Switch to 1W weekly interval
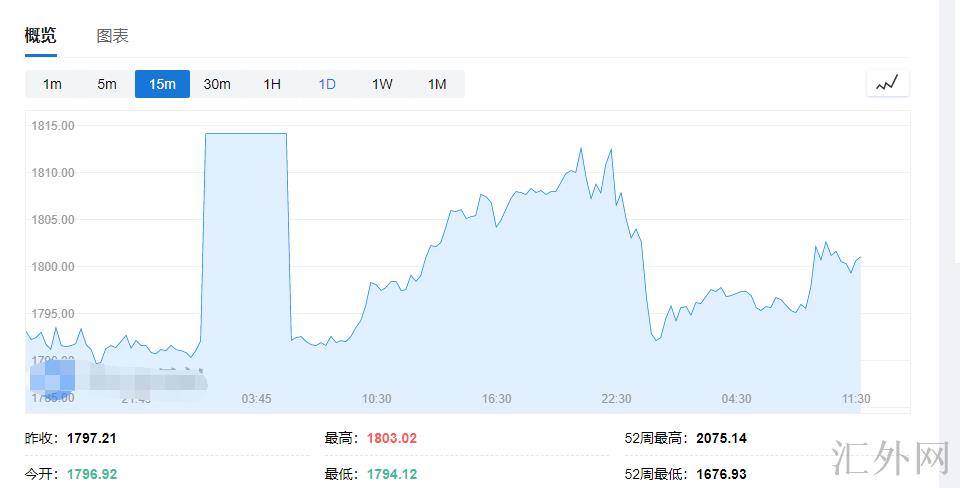960x488 pixels. (382, 84)
